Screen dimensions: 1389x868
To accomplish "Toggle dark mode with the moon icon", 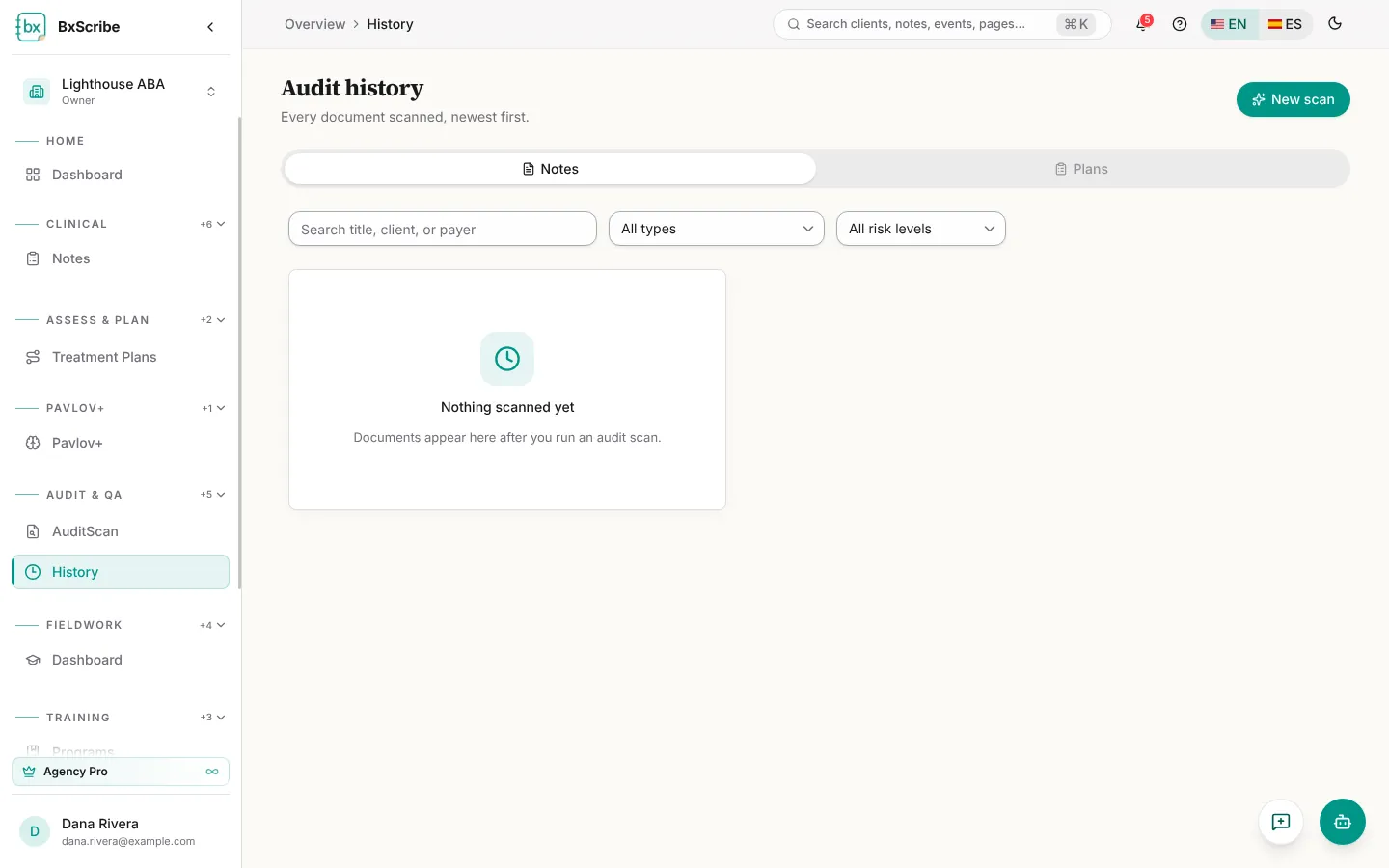I will (1335, 24).
